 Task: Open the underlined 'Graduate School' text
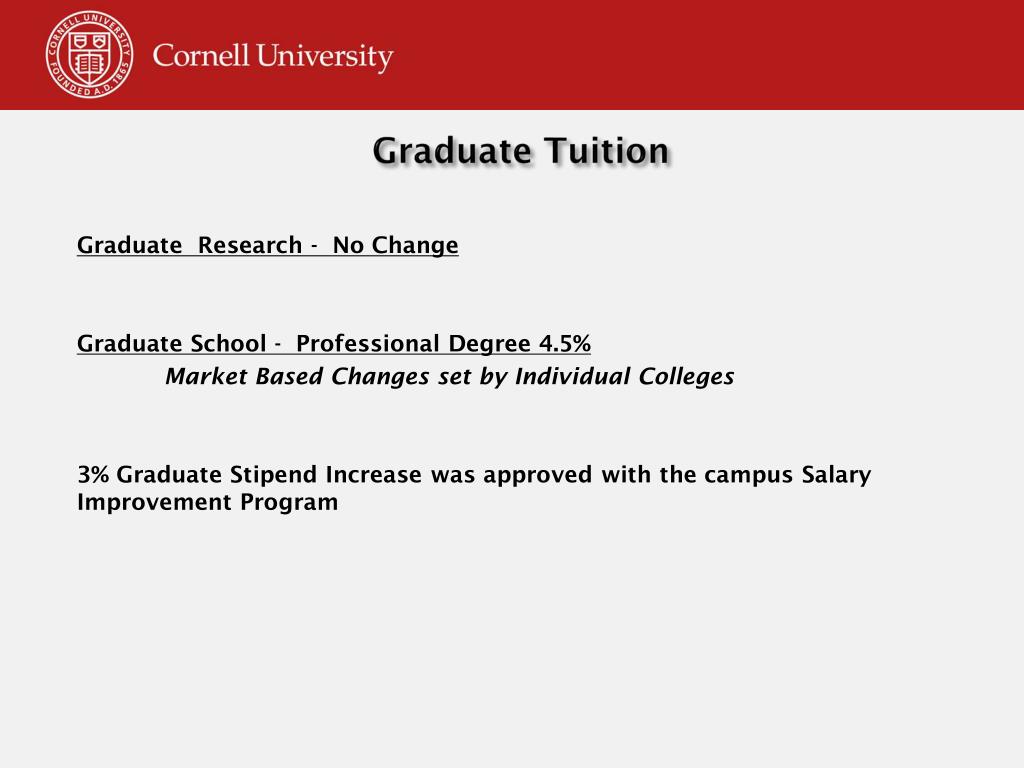coord(172,344)
